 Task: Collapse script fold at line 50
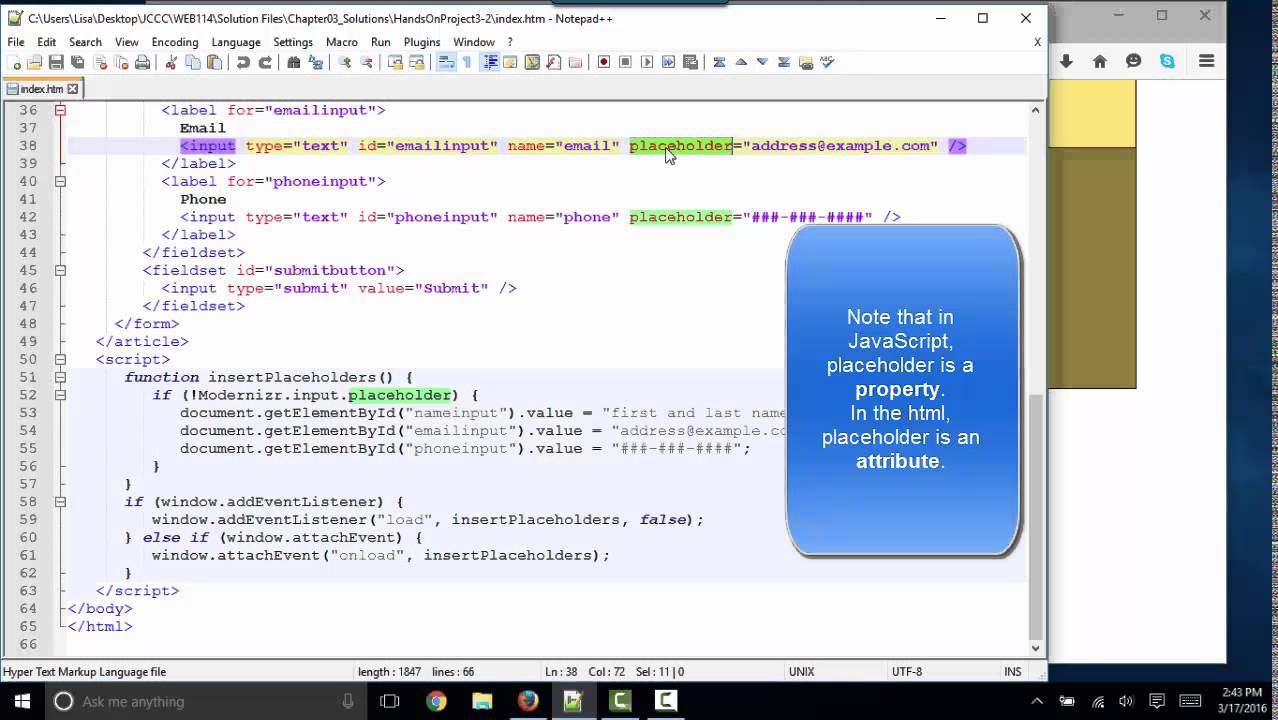click(x=60, y=359)
